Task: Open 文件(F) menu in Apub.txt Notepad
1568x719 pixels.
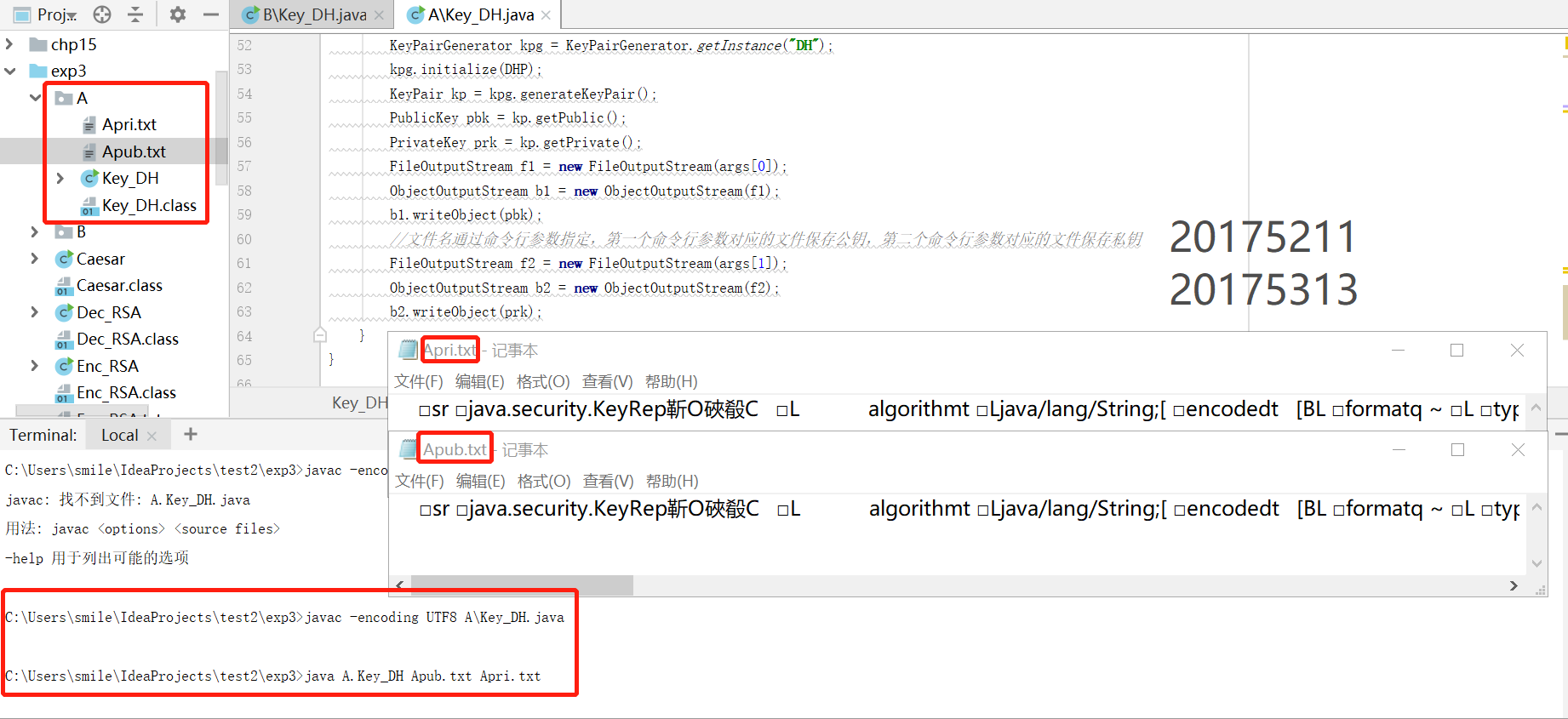Action: (x=419, y=481)
